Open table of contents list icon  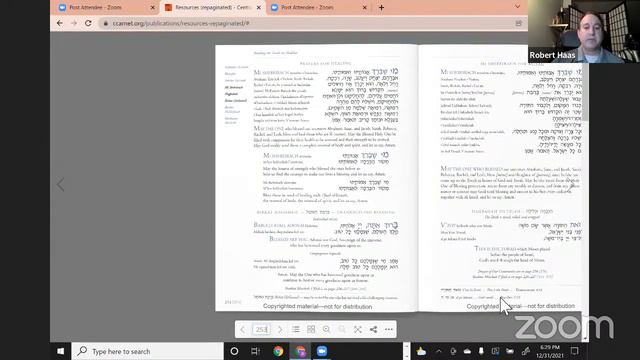[296, 329]
